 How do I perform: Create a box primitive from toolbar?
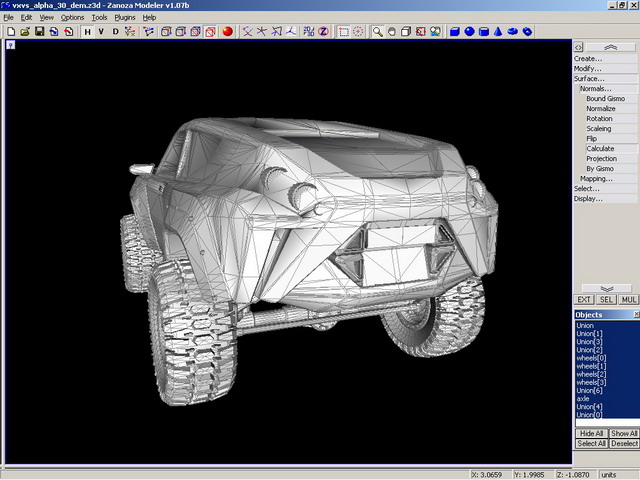tap(455, 31)
